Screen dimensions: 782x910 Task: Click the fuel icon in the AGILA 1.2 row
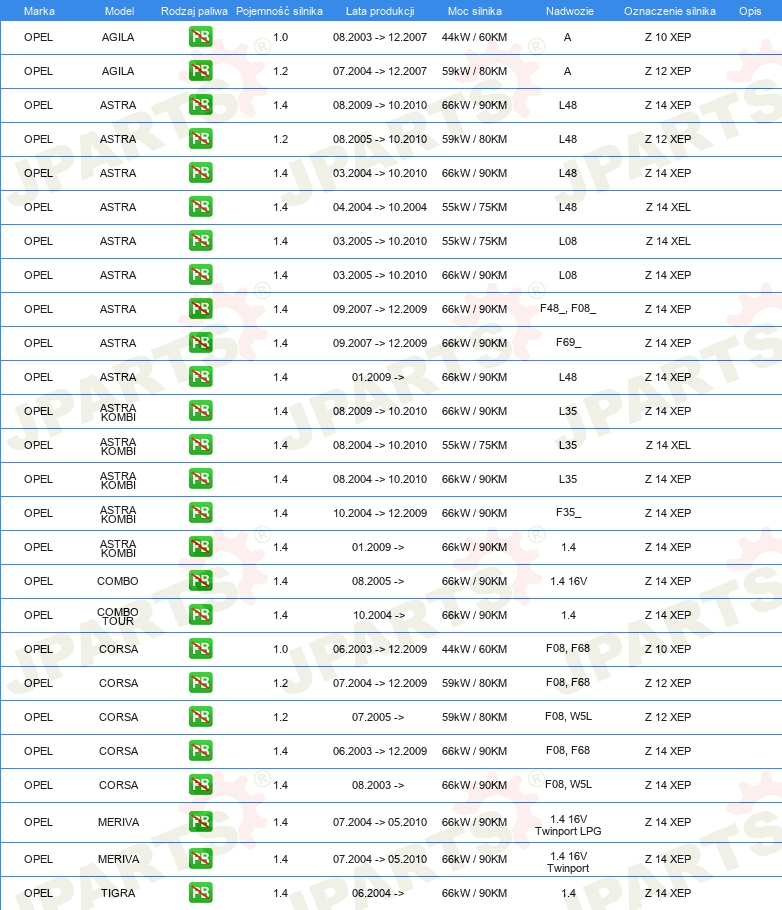(200, 71)
